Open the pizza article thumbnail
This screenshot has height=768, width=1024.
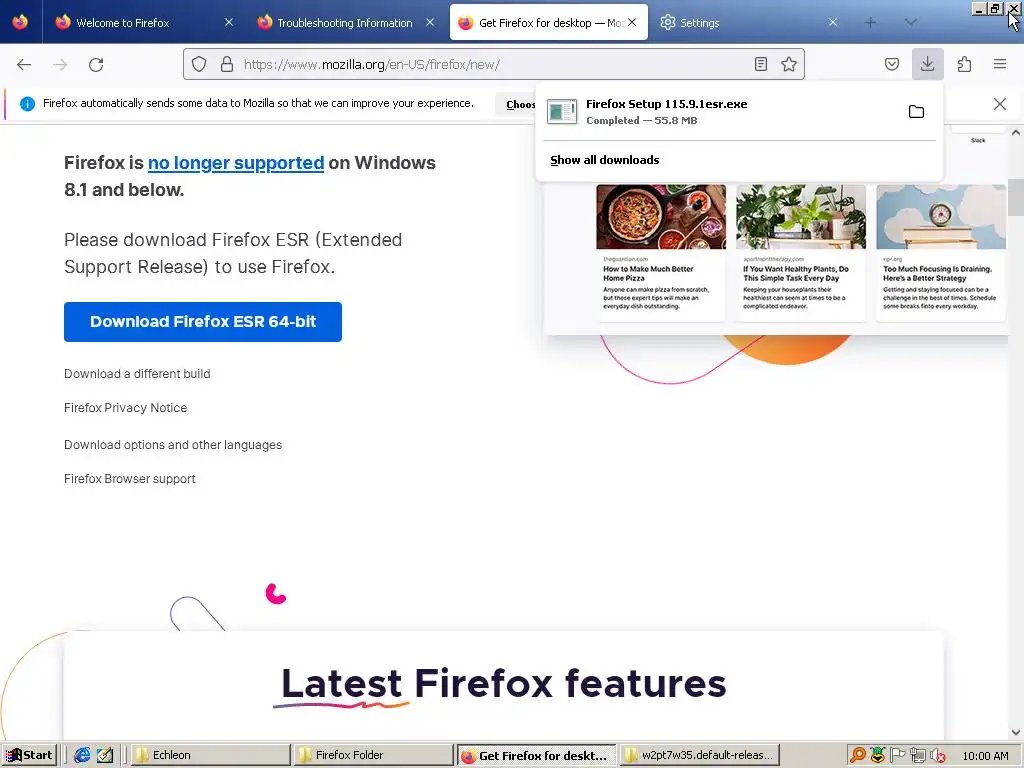[661, 216]
